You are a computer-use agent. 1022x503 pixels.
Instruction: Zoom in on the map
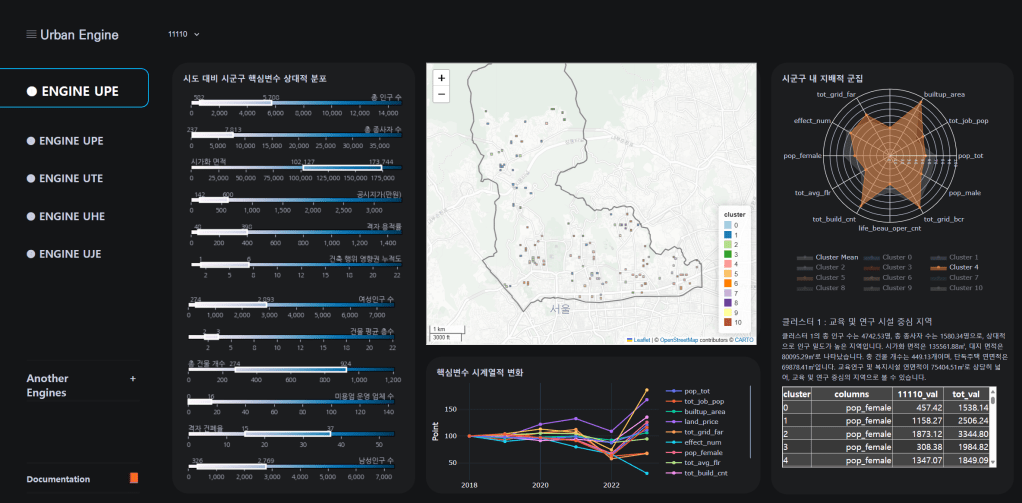[442, 77]
